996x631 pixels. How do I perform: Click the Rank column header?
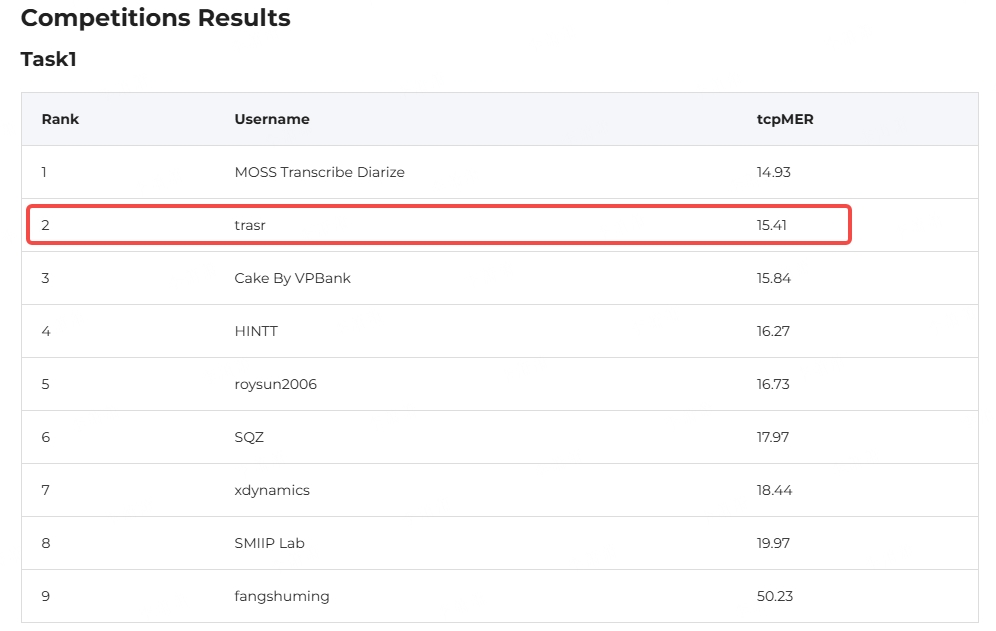click(x=60, y=119)
